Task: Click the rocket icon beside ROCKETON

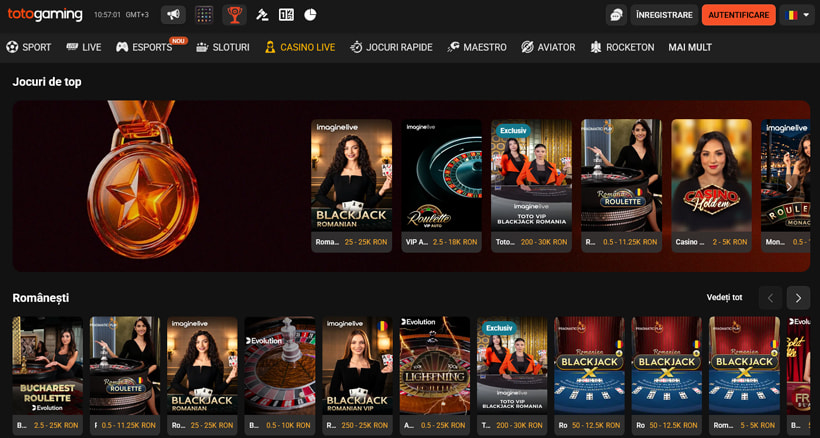Action: 596,47
